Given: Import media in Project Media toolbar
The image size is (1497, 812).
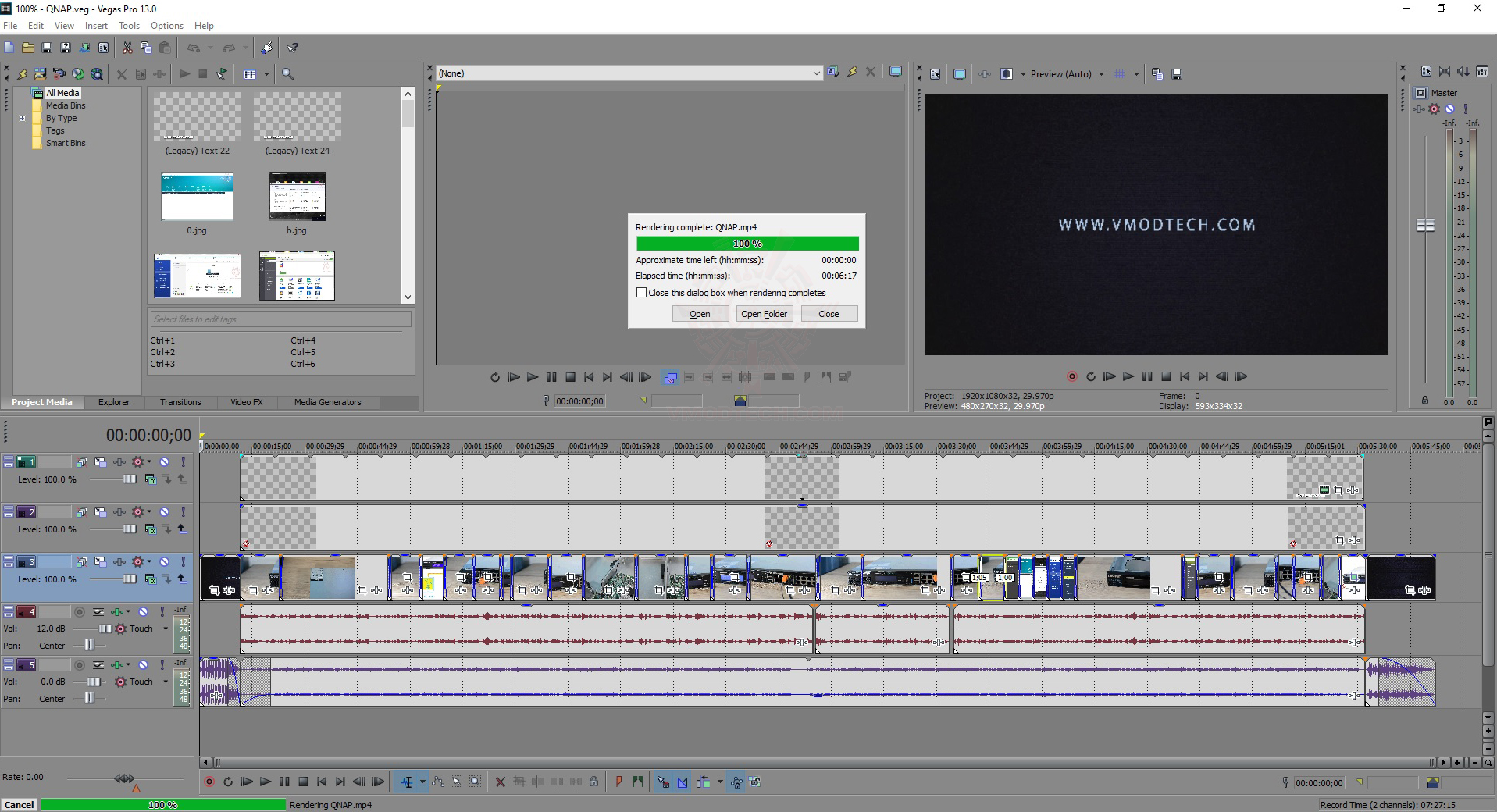Looking at the screenshot, I should coord(40,74).
